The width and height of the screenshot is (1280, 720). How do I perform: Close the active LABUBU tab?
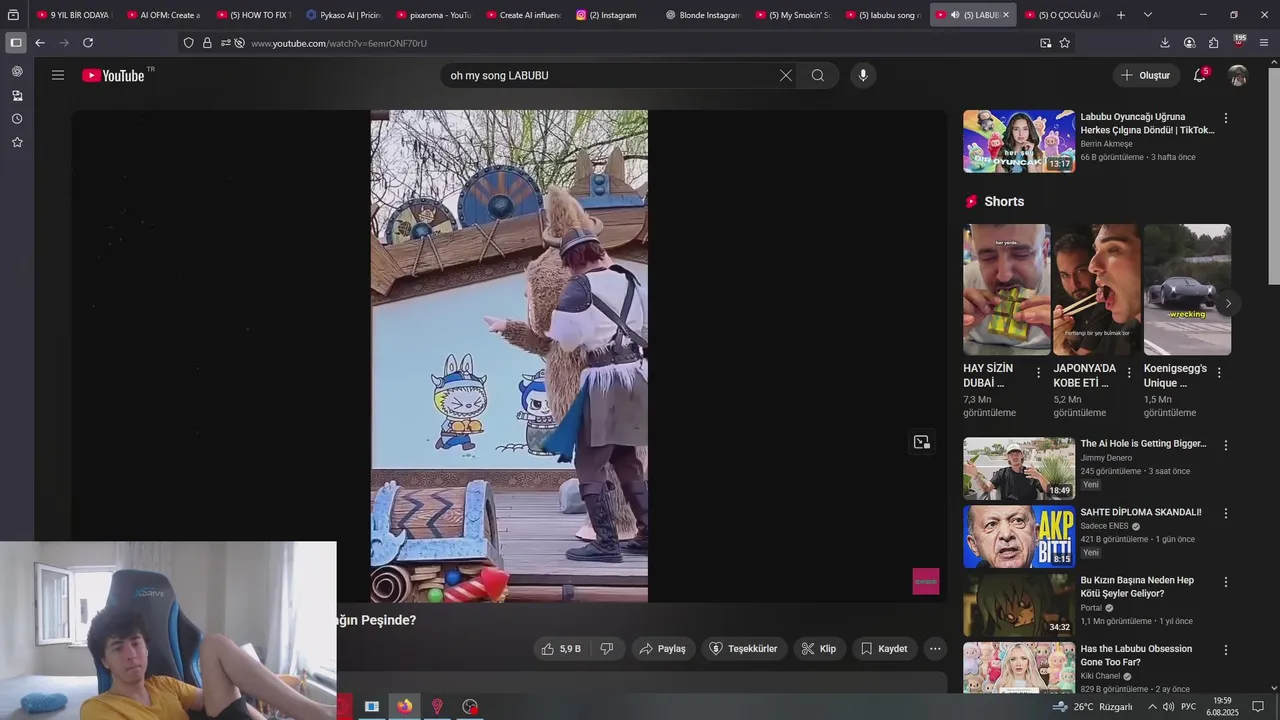tap(1006, 15)
